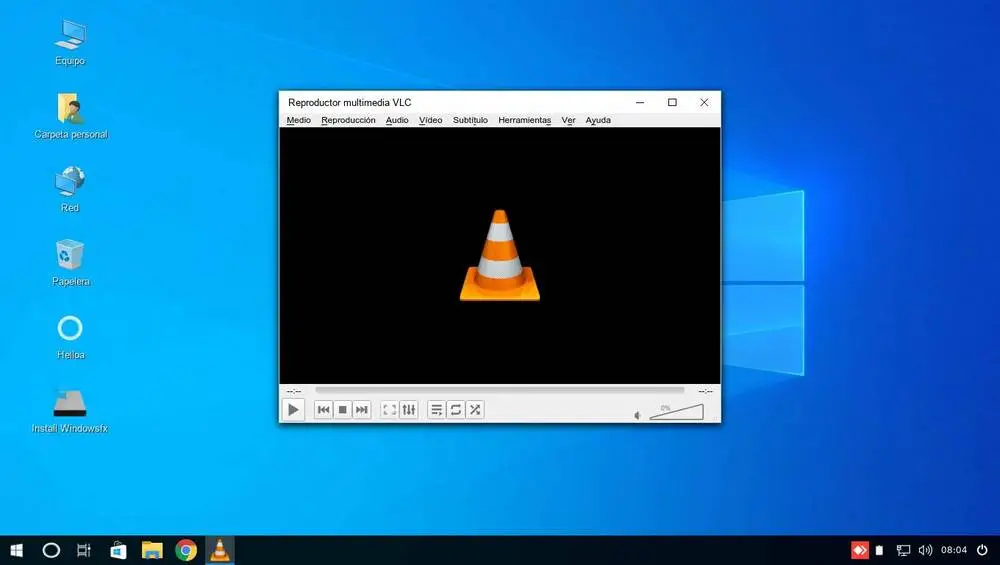The image size is (1000, 565).
Task: Open Task View in the taskbar
Action: [x=84, y=550]
